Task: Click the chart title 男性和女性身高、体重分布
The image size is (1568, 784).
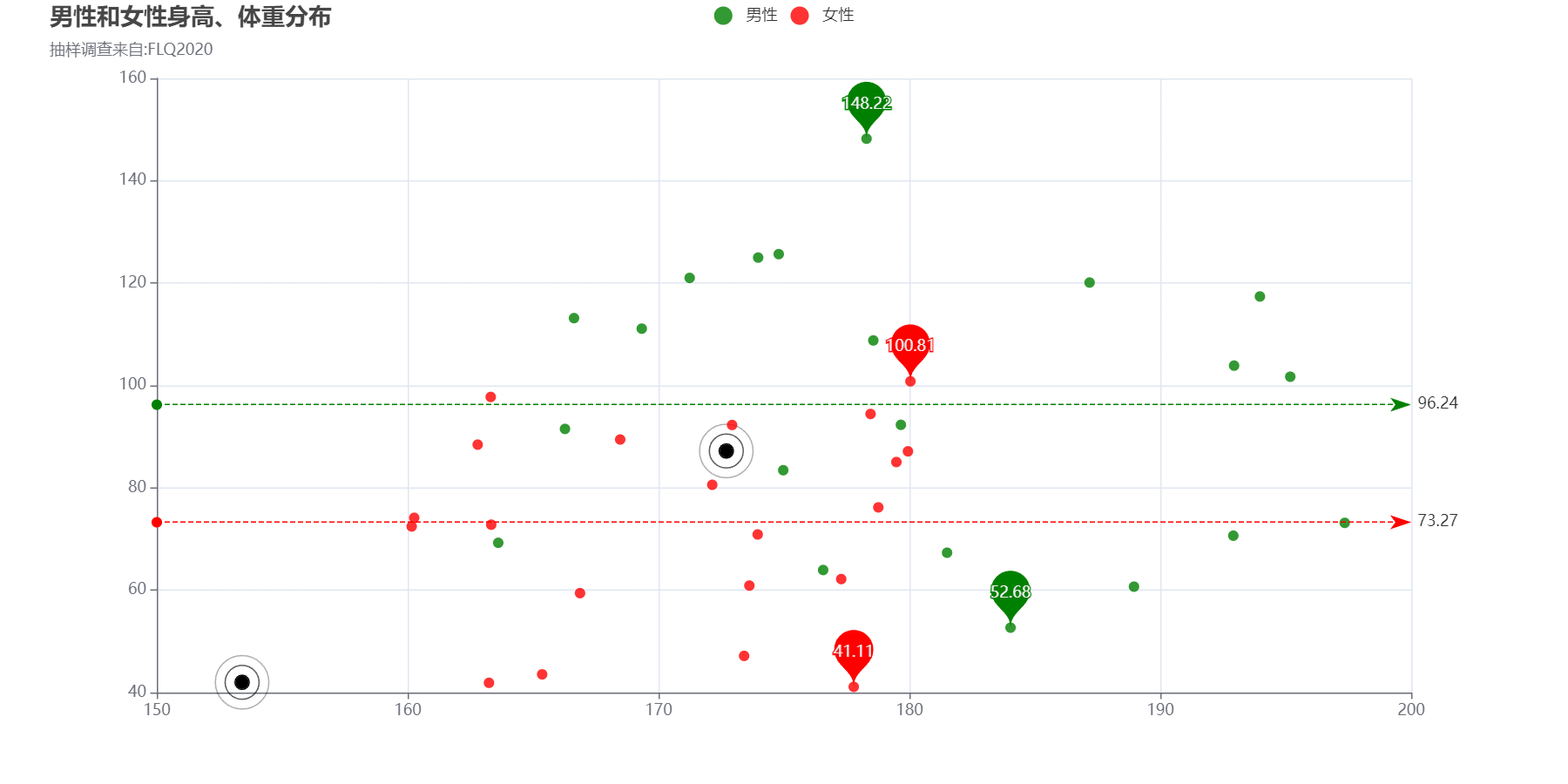Action: (190, 17)
